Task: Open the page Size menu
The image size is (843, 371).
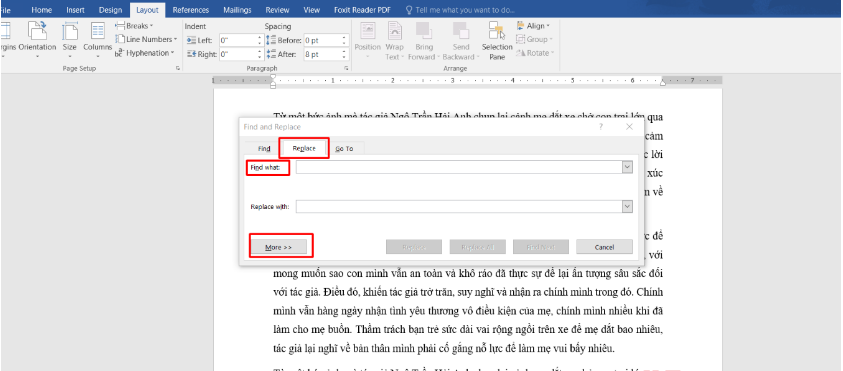Action: click(69, 38)
